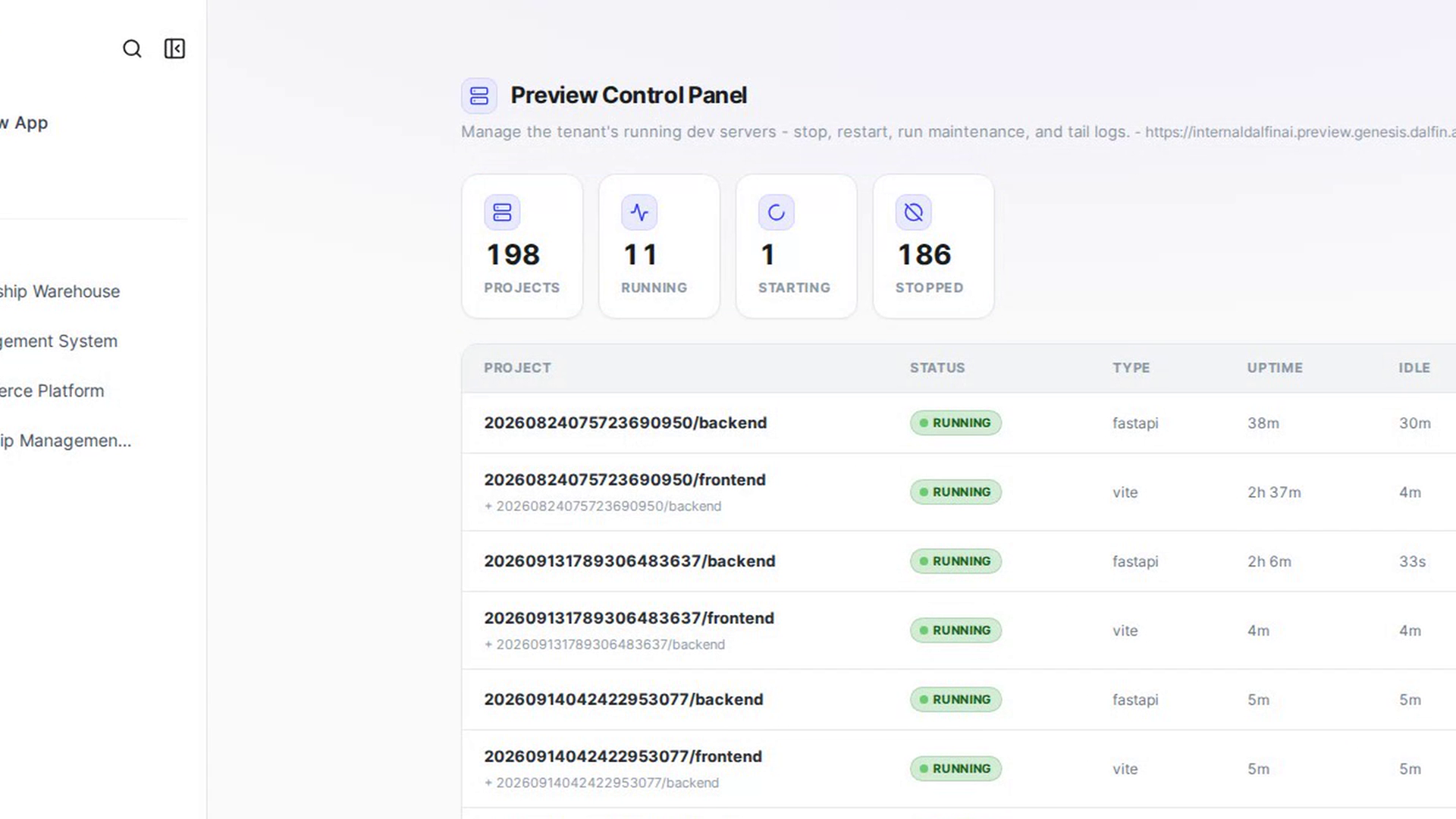The height and width of the screenshot is (819, 1456).
Task: Select project 20260914042422953077/backend row name
Action: pyautogui.click(x=623, y=699)
